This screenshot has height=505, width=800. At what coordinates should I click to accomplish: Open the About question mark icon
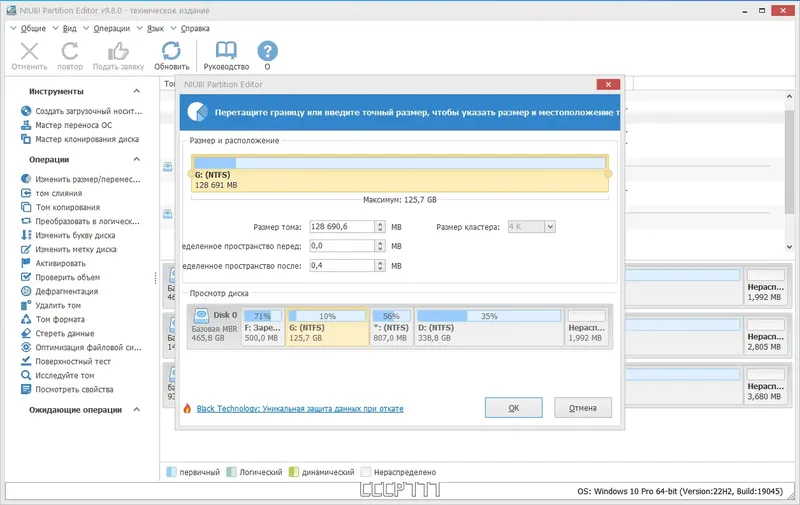point(267,51)
